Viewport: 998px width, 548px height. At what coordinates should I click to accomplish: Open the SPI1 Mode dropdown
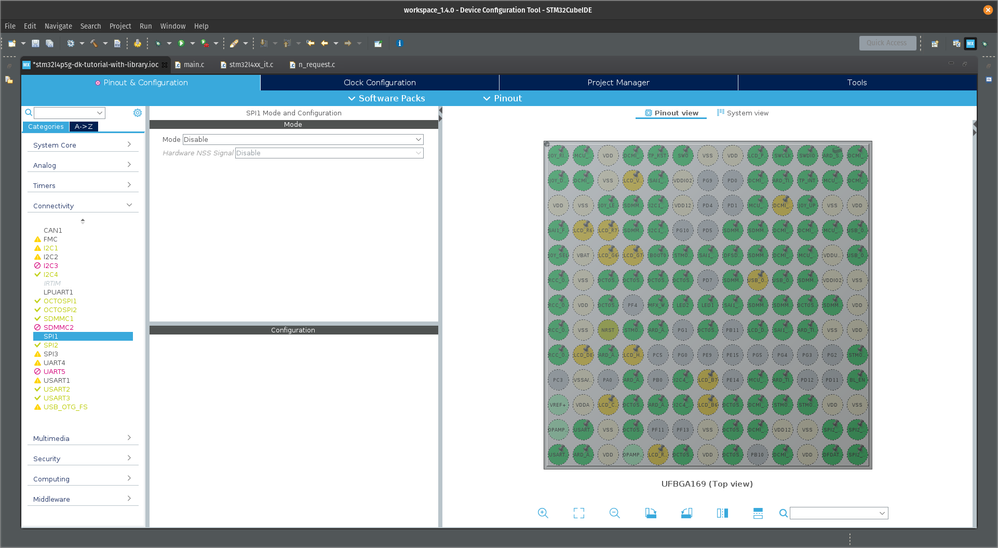point(303,139)
